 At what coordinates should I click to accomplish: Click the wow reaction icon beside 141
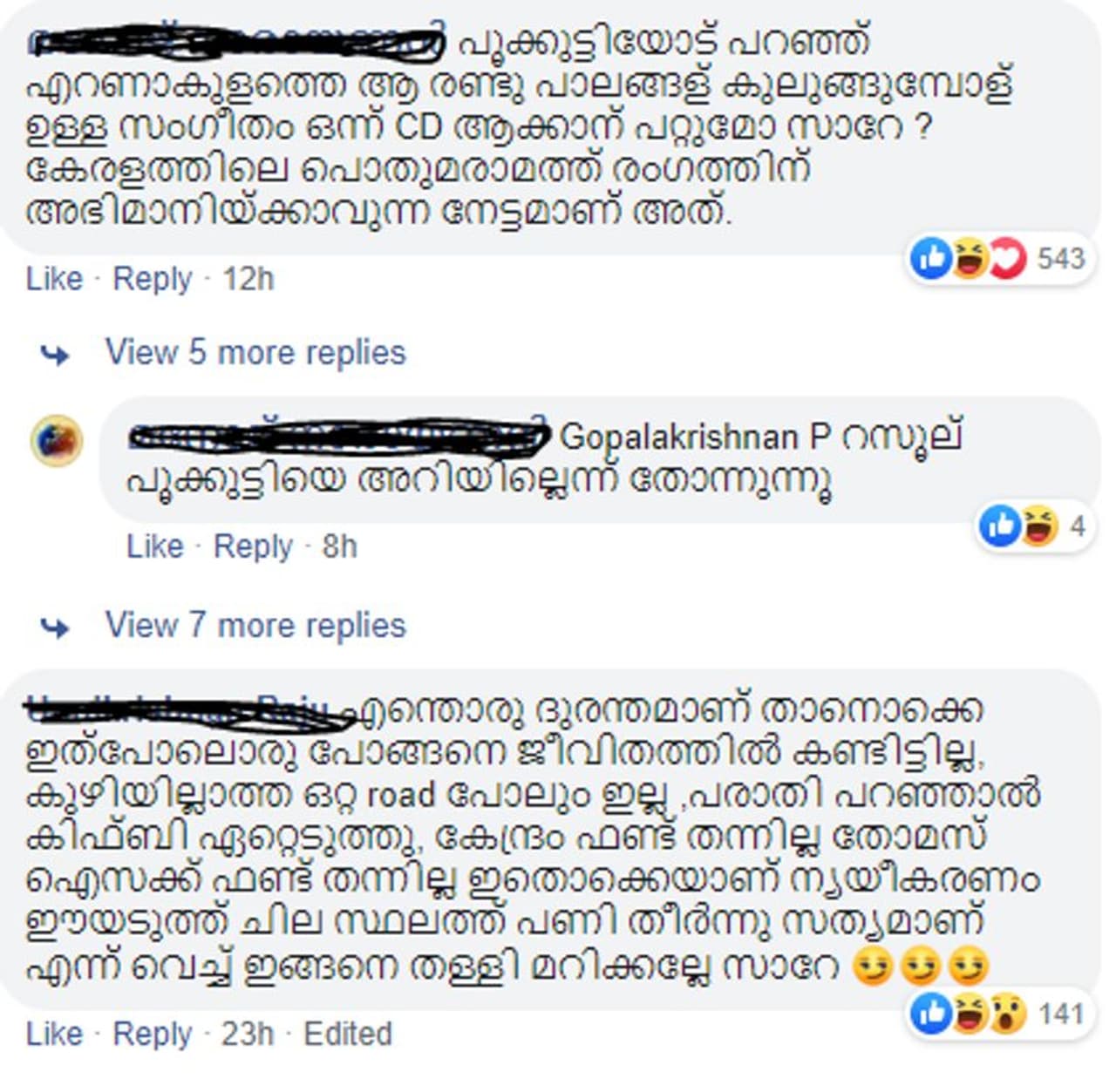[1008, 1014]
